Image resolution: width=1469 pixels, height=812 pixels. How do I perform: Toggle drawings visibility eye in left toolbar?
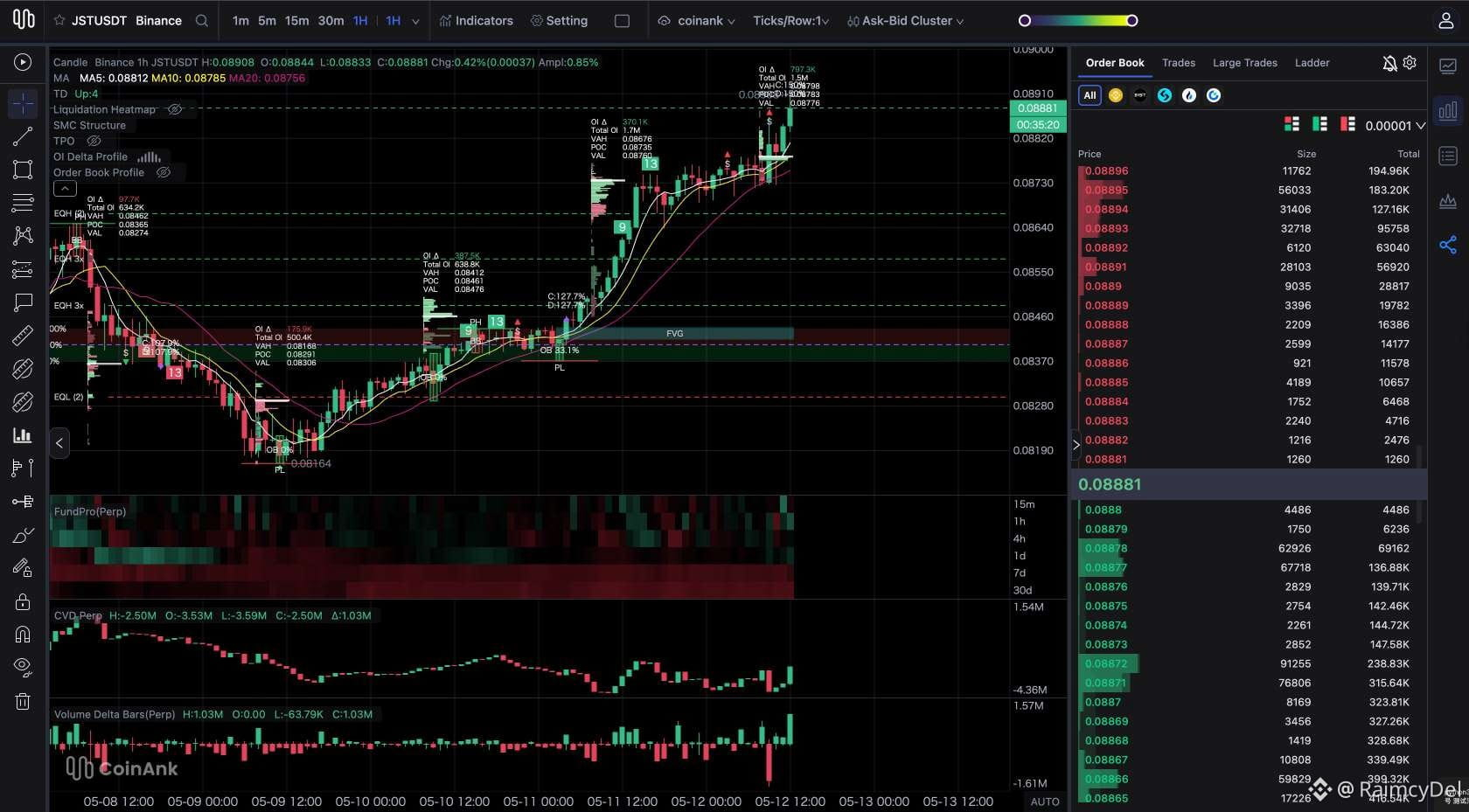pyautogui.click(x=23, y=668)
